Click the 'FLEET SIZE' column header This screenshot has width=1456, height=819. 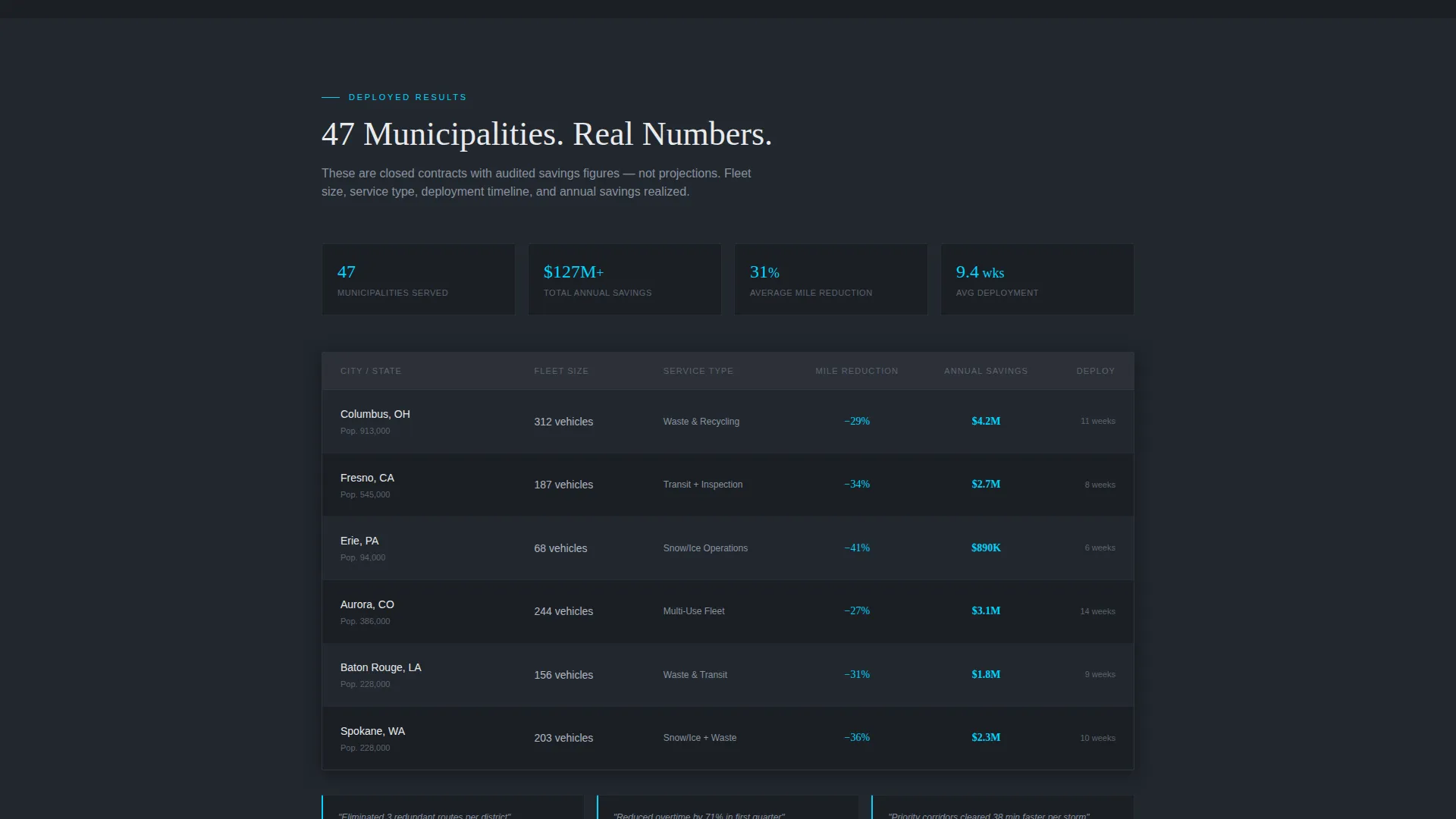click(561, 371)
